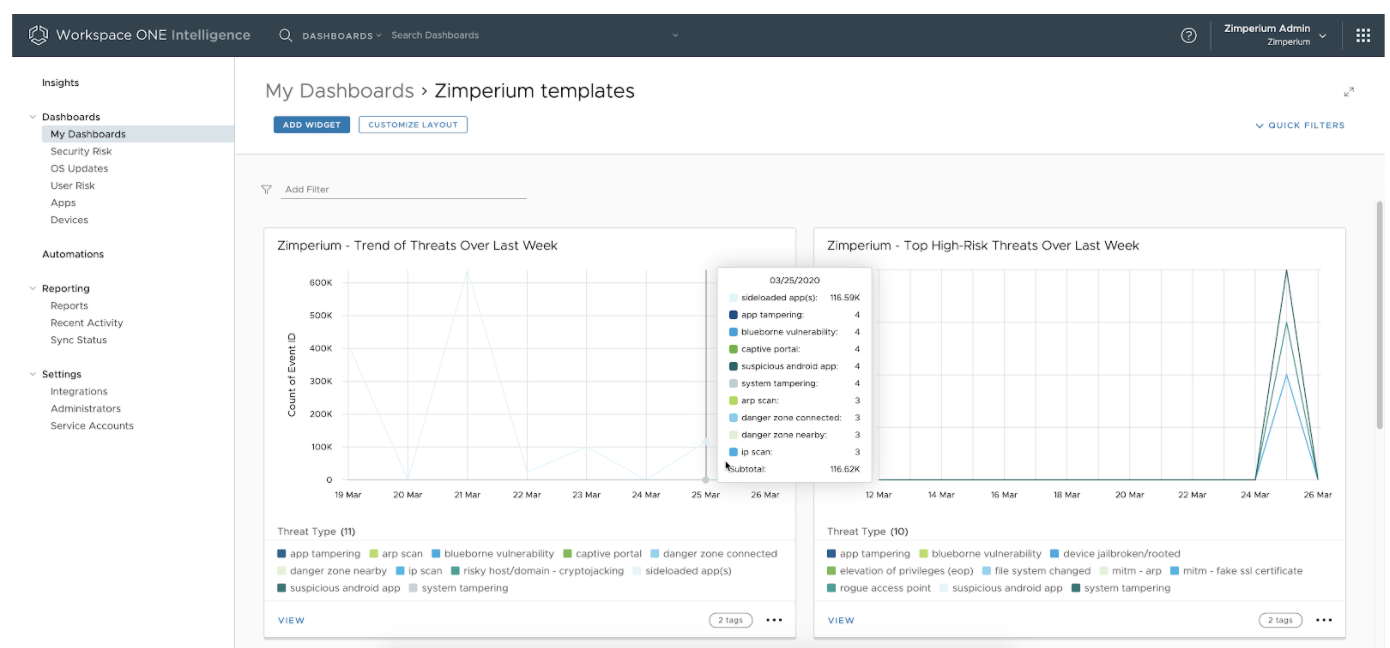
Task: Toggle arp scan legend in Trend widget
Action: [x=396, y=553]
